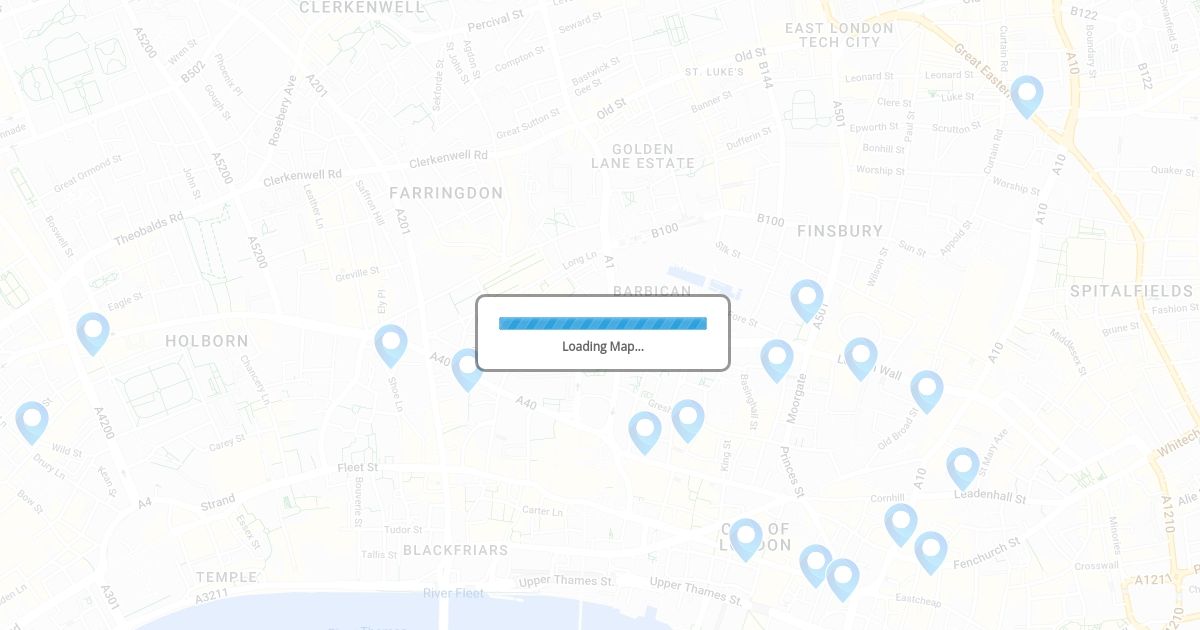Select the map pin near Eagle St in Holborn
1200x630 pixels.
[93, 333]
